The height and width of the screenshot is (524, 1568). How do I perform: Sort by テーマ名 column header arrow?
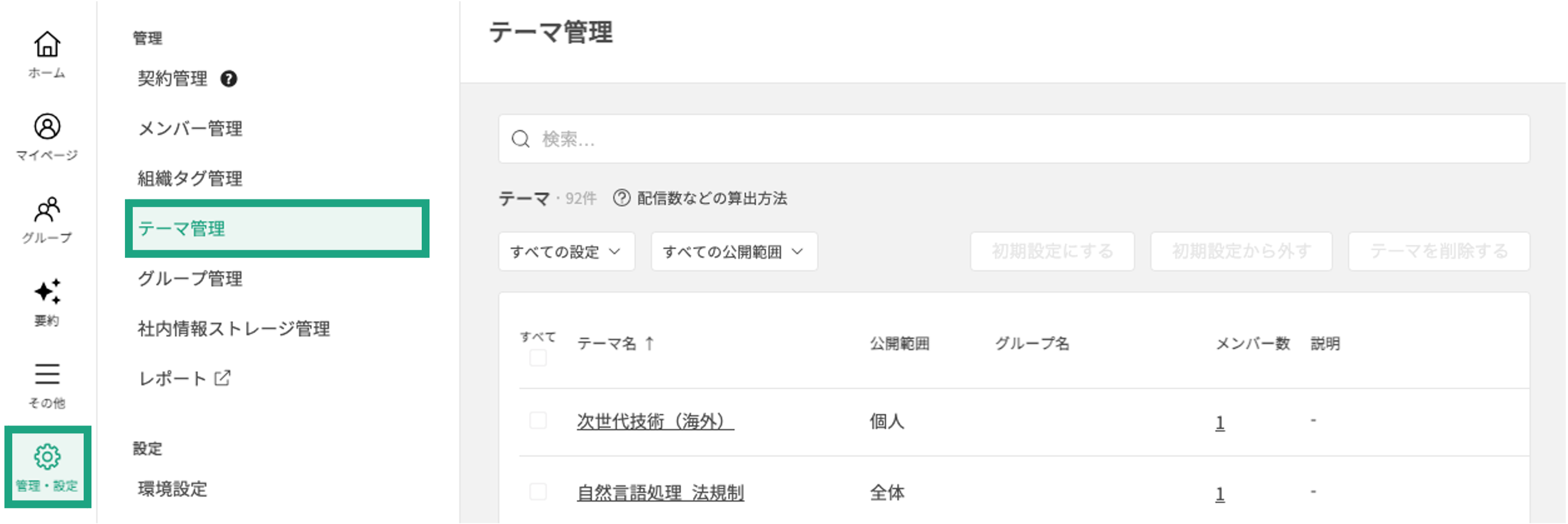pyautogui.click(x=650, y=343)
